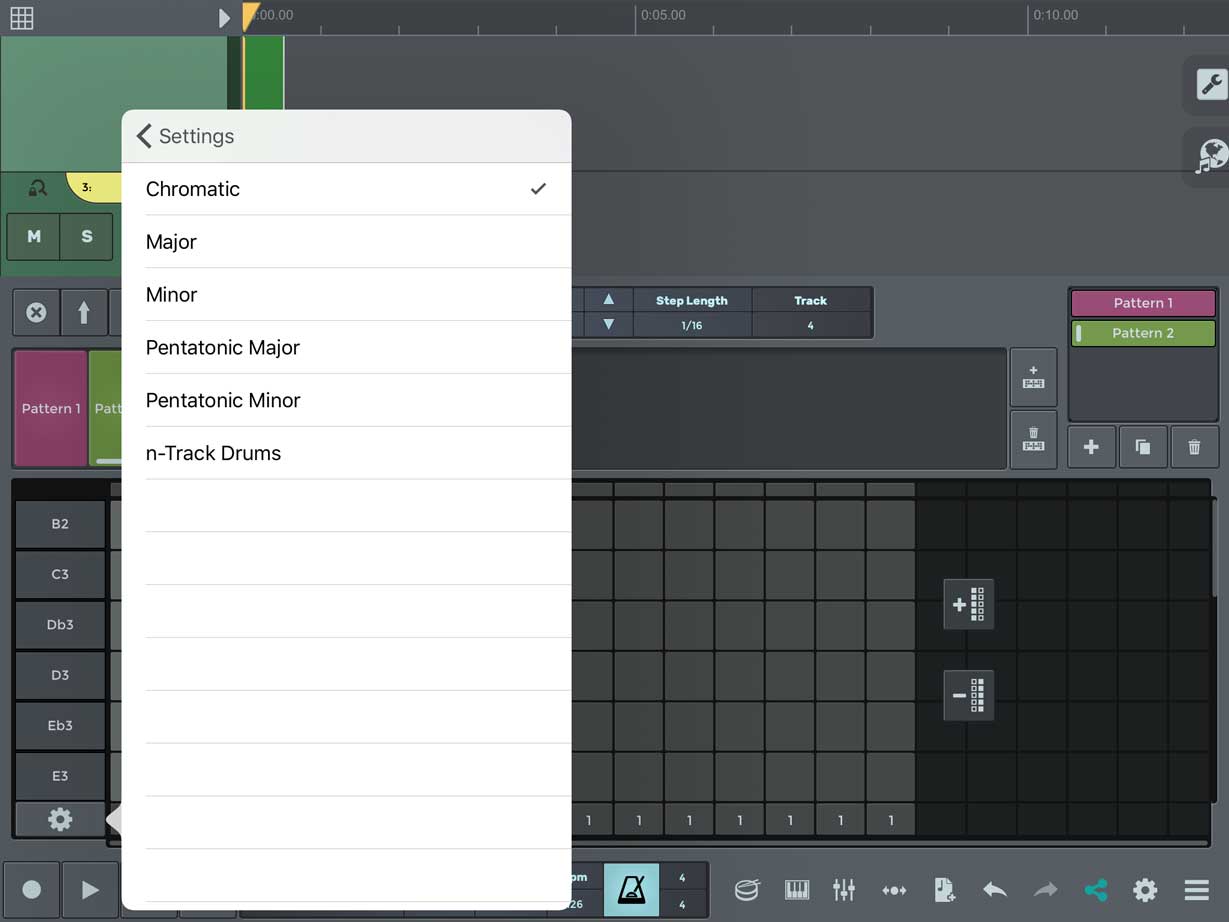
Task: Click the 0:05.00 timeline ruler mark
Action: 664,15
